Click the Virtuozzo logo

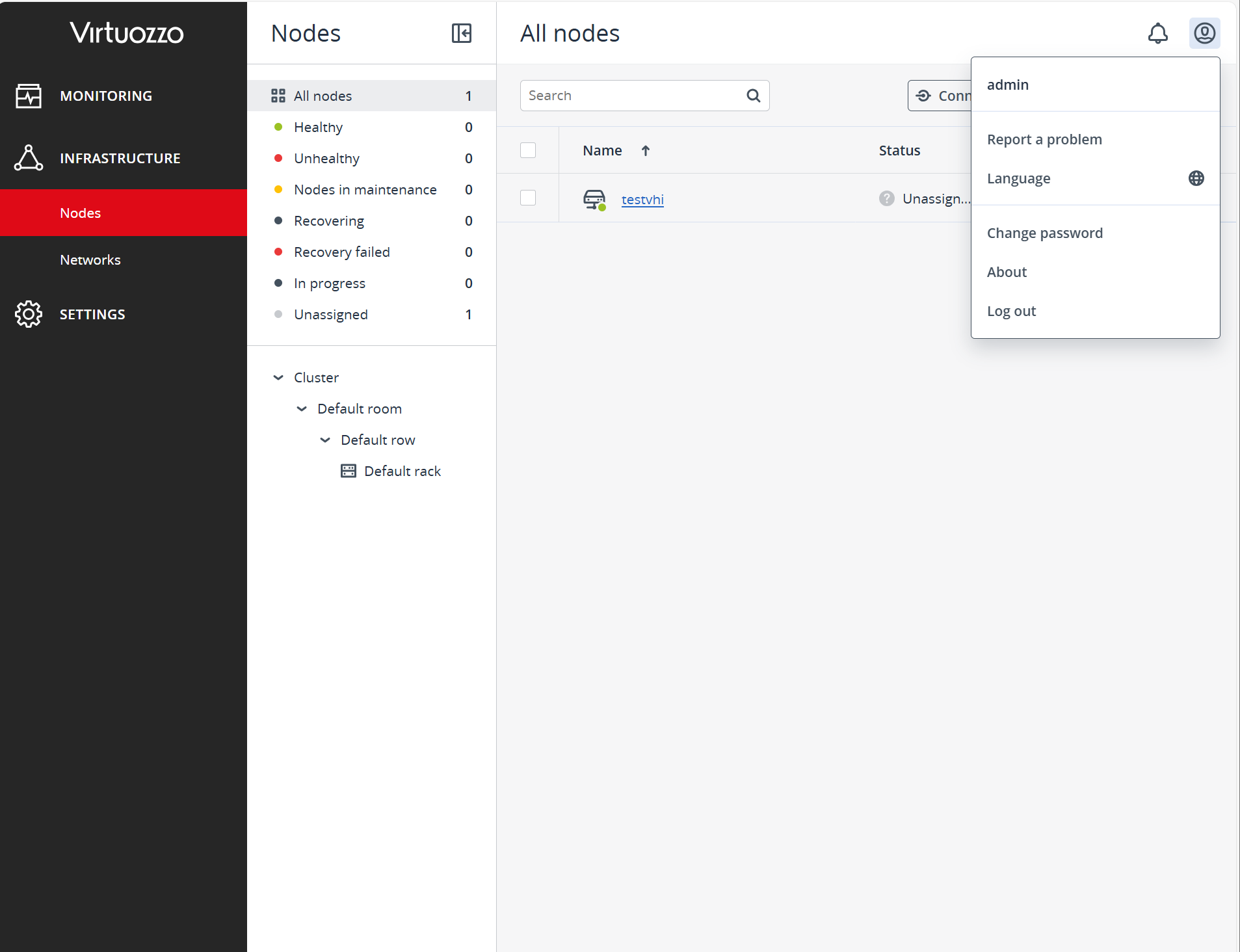tap(127, 33)
